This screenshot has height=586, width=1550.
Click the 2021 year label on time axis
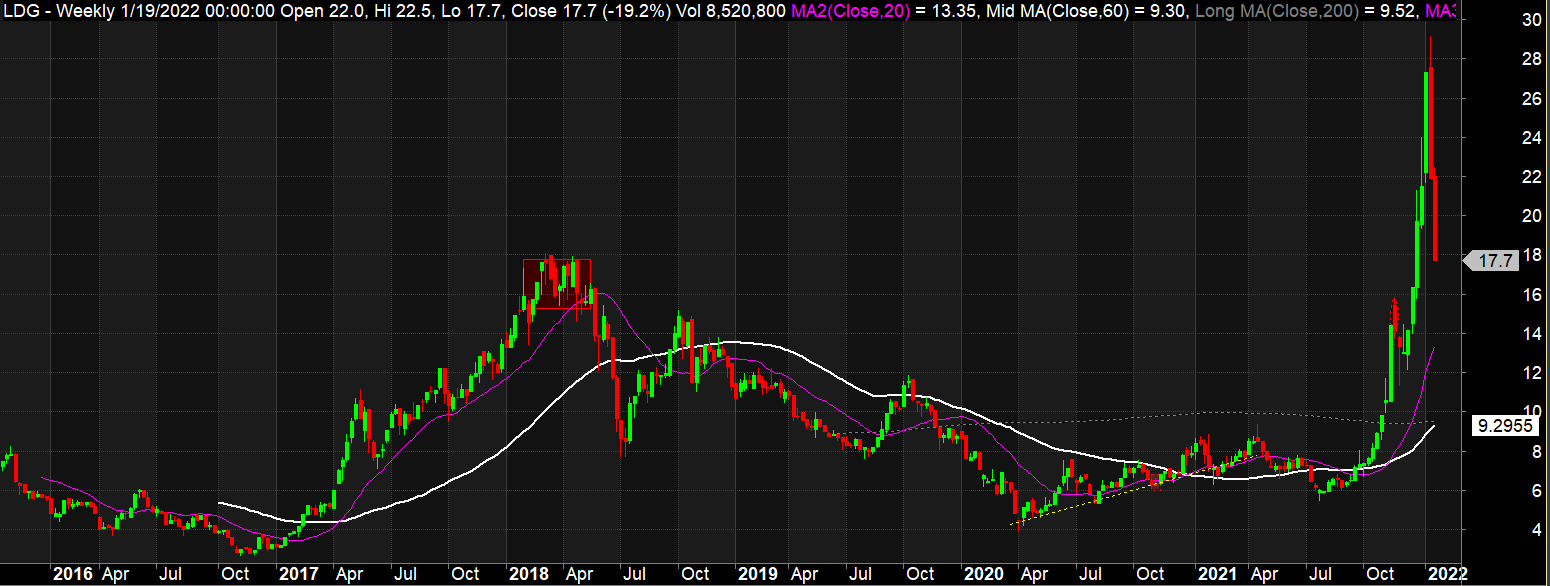coord(1217,574)
